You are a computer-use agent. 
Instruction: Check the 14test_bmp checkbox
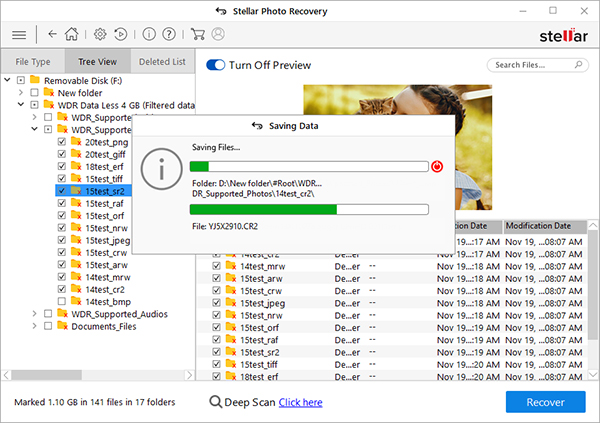(62, 301)
